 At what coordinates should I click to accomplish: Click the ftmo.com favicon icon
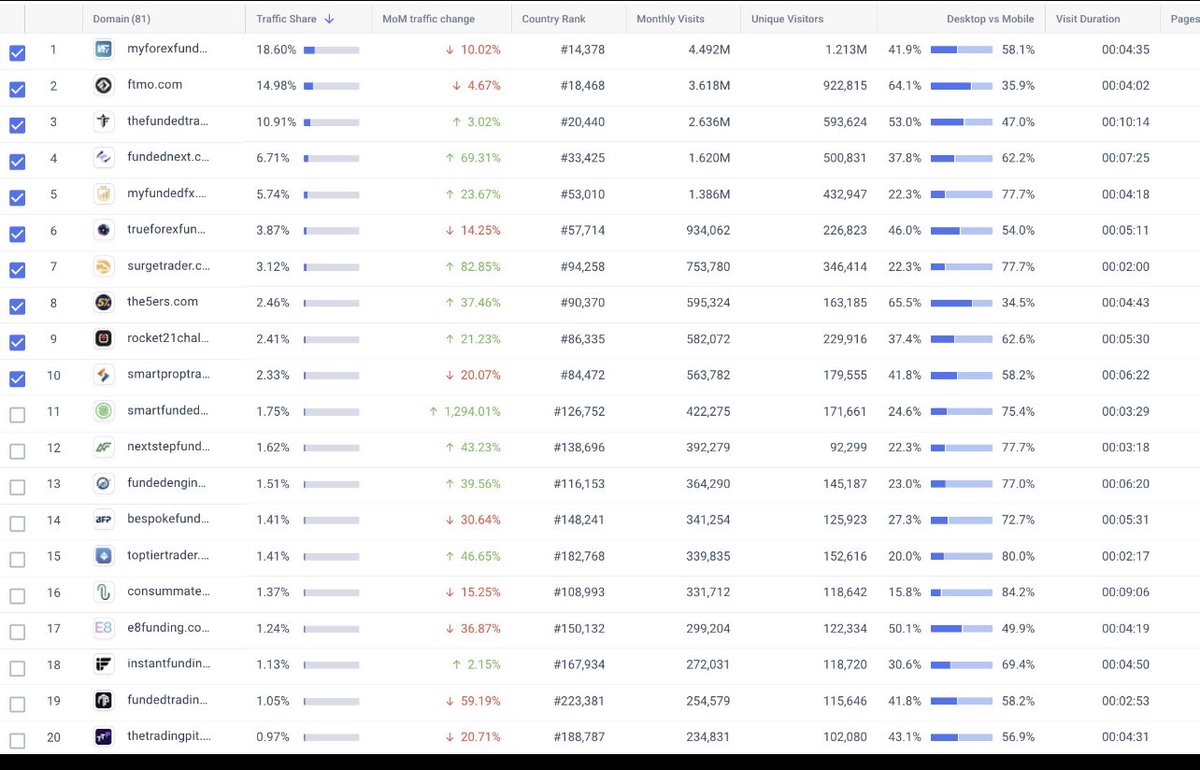[x=104, y=86]
